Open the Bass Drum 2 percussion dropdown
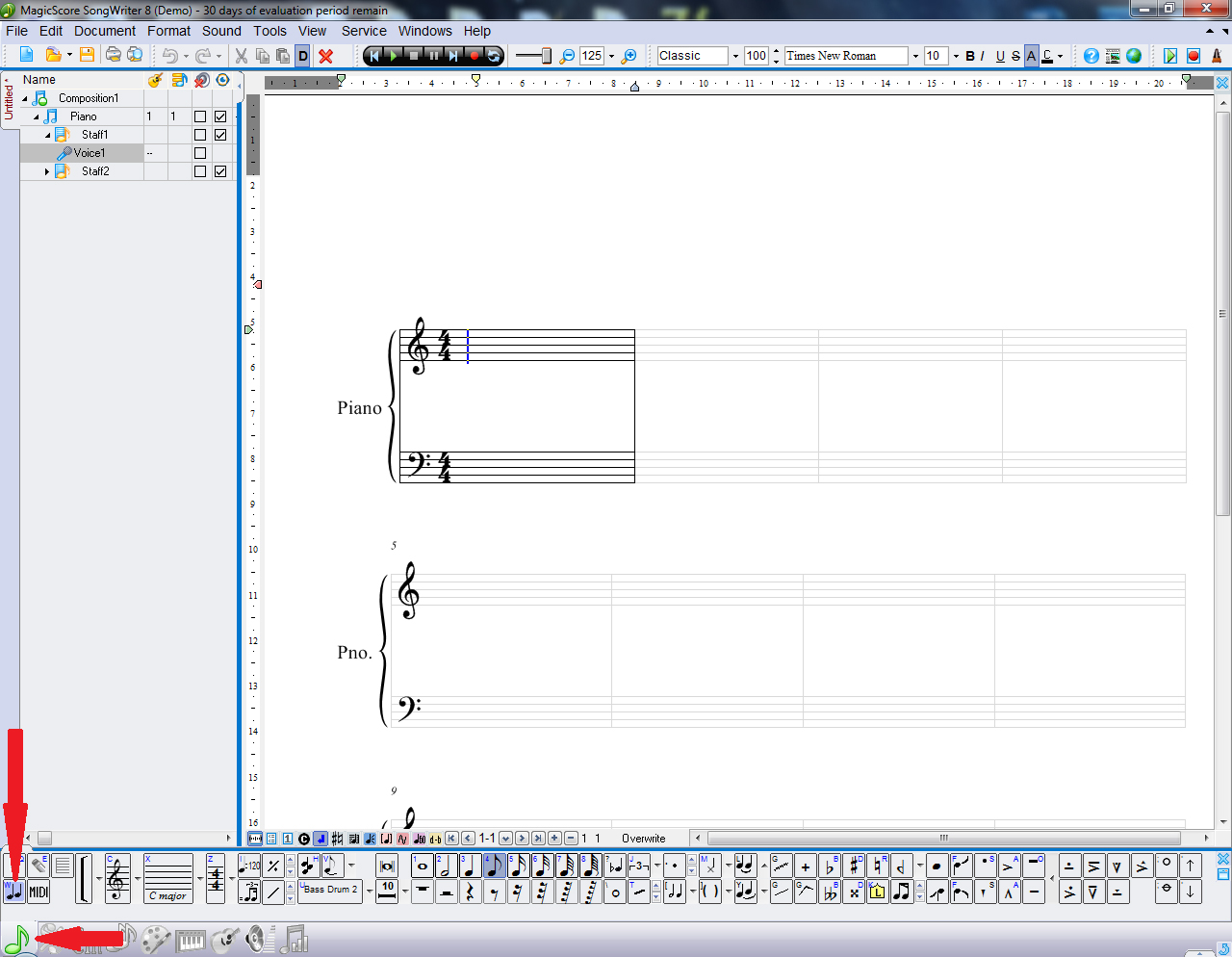 click(x=369, y=891)
